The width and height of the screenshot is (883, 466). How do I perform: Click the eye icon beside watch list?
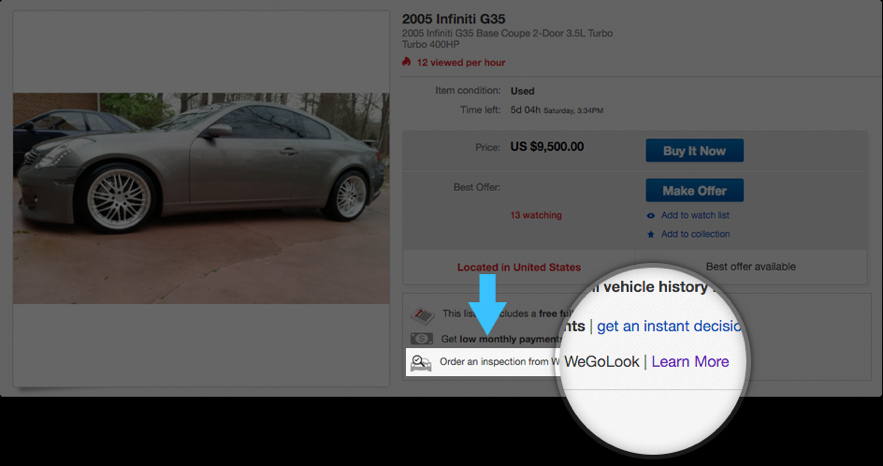tap(651, 216)
